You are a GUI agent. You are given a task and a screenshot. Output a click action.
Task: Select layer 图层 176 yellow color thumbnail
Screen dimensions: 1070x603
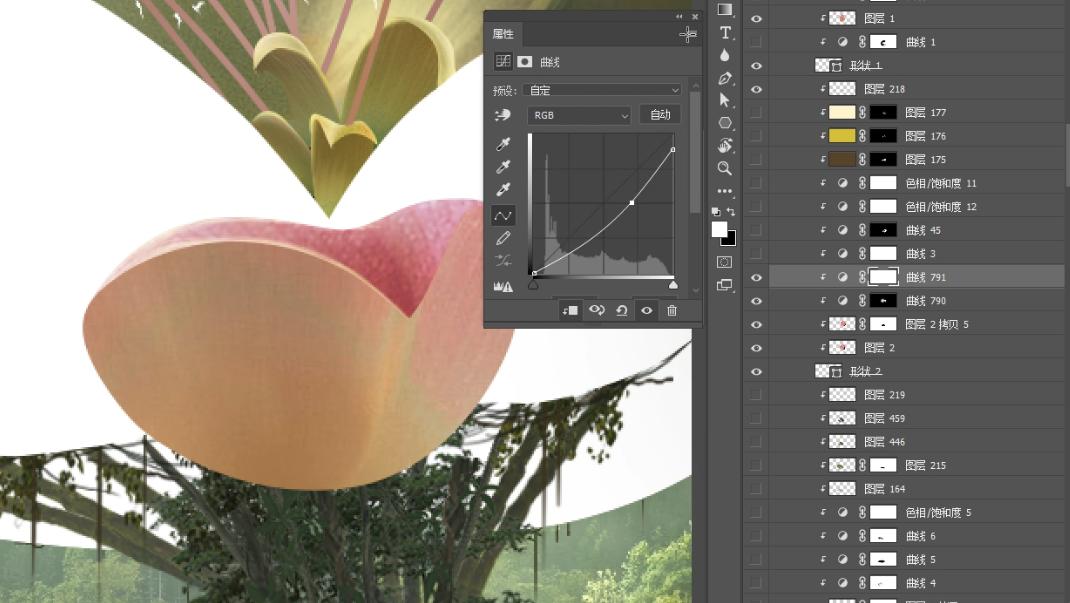841,136
